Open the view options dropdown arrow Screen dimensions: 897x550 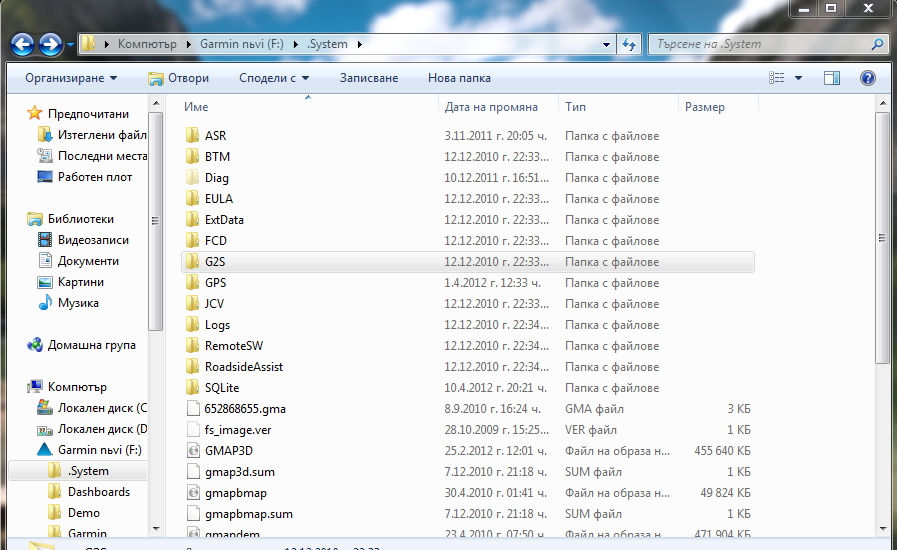[x=798, y=78]
